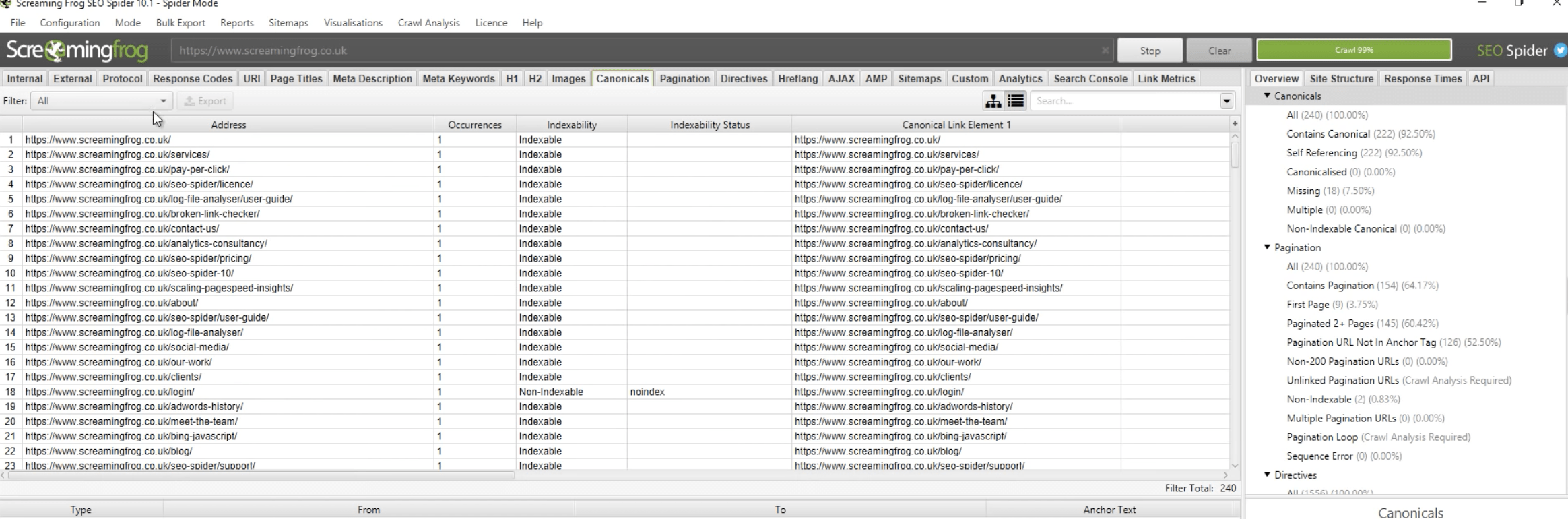Open search options dropdown arrow
The height and width of the screenshot is (519, 1568).
pos(1227,101)
